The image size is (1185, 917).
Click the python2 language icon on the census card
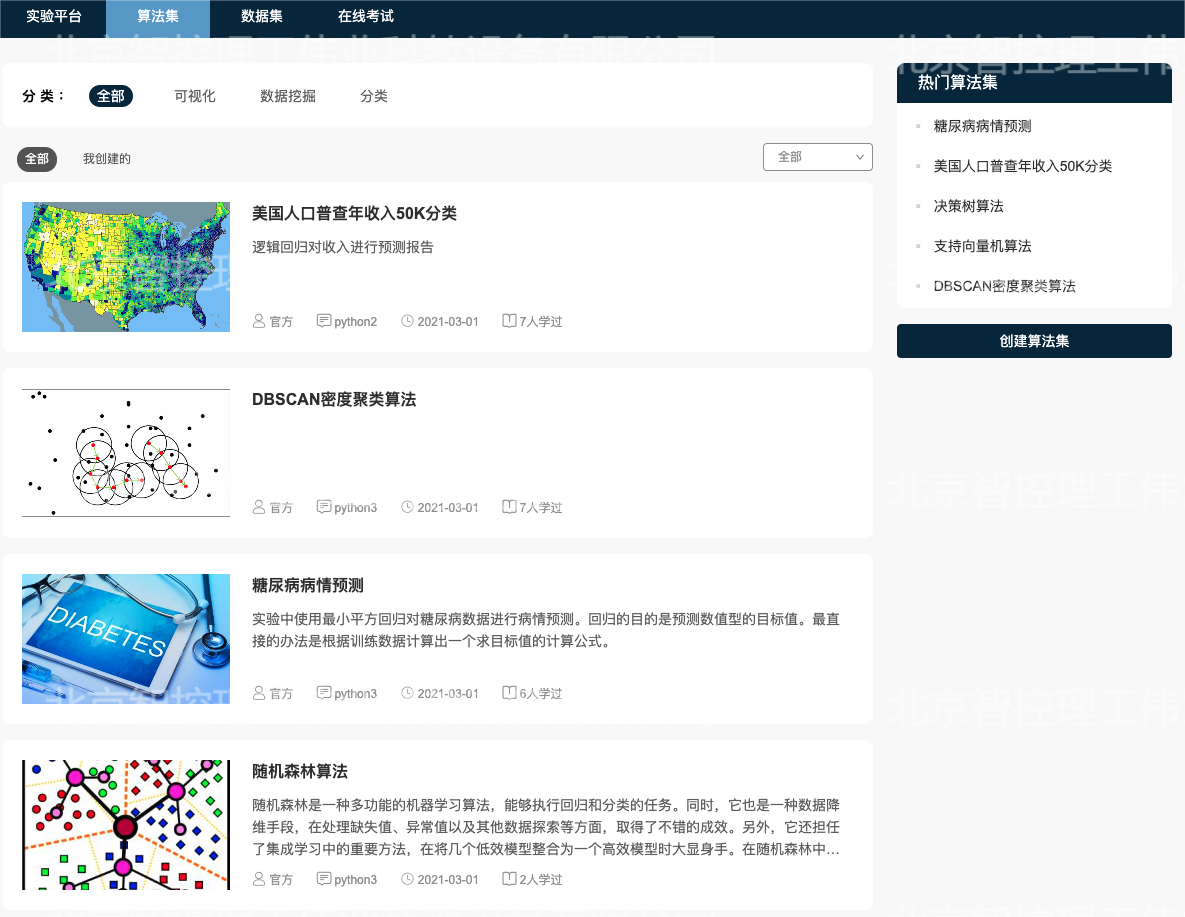point(324,321)
